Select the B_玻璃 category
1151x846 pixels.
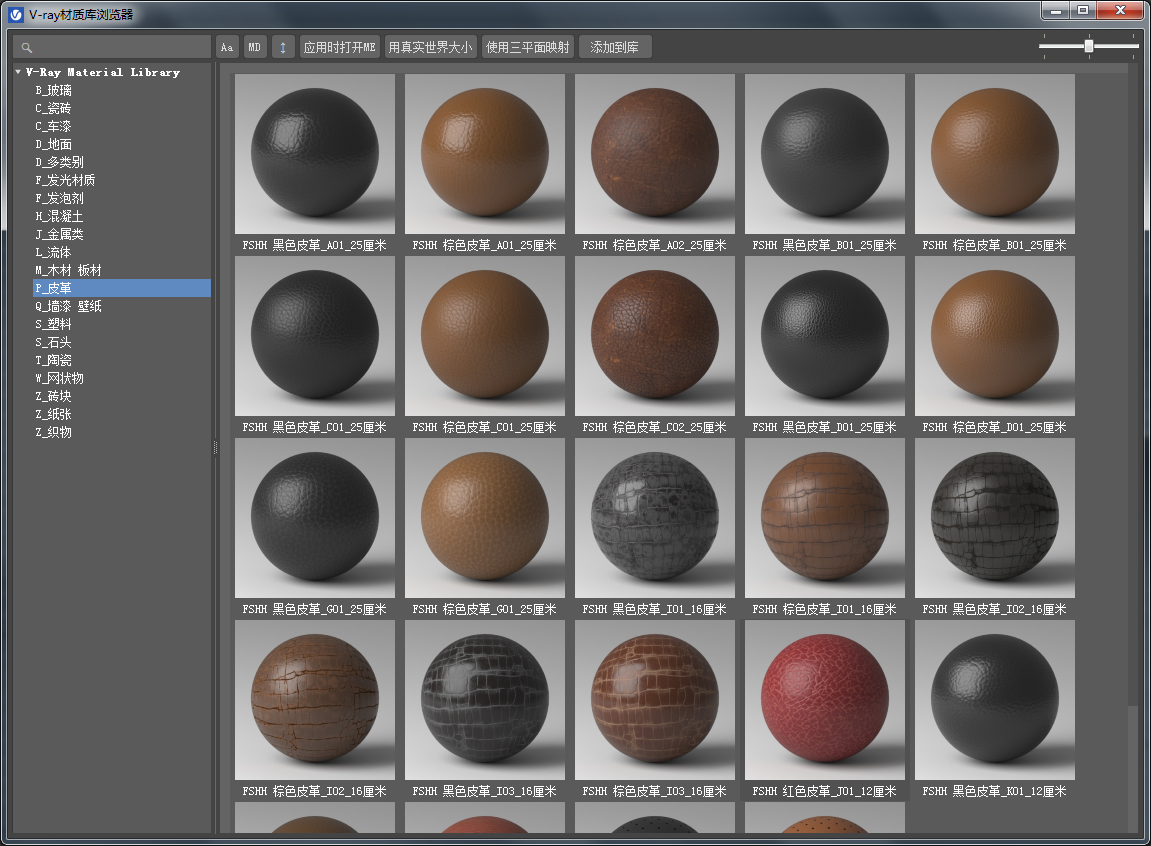(54, 90)
